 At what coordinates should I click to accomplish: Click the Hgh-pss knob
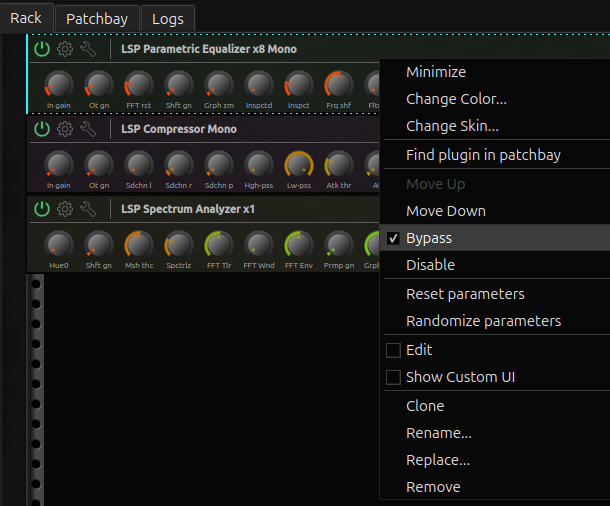coord(259,165)
